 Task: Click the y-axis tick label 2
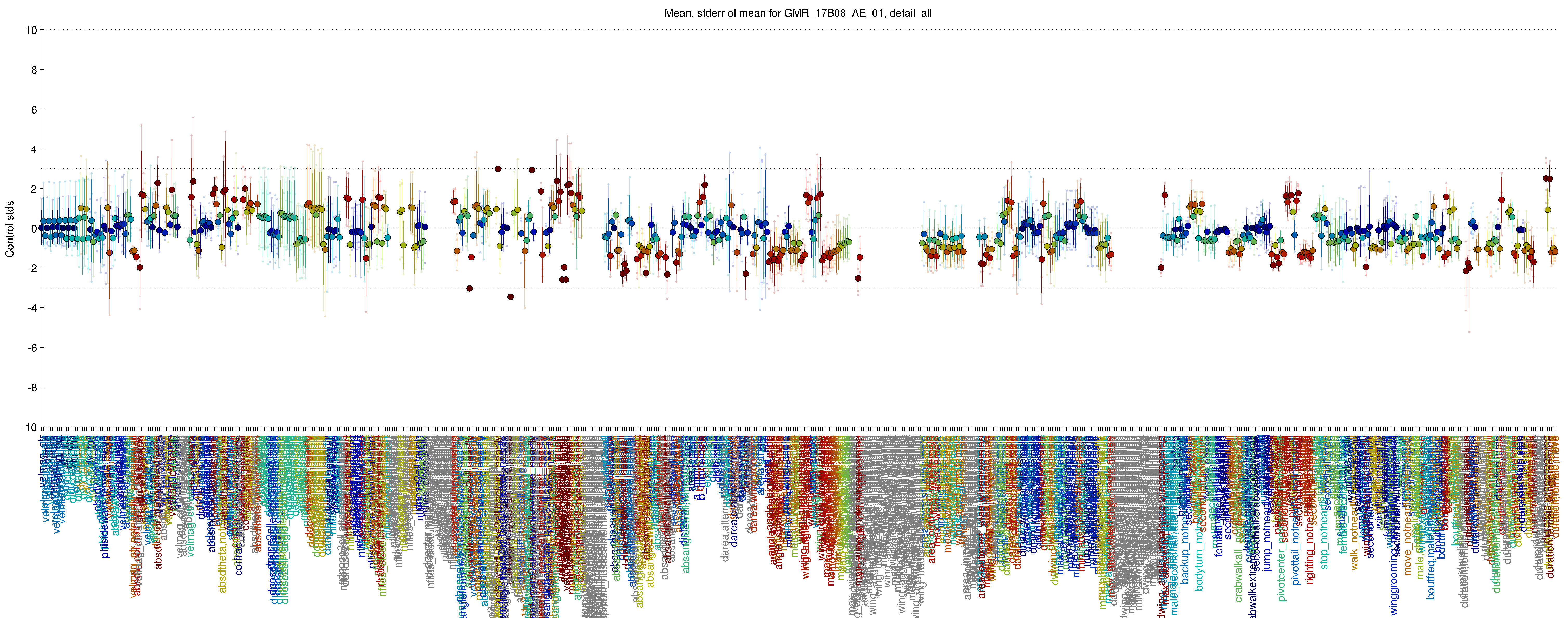pos(34,189)
